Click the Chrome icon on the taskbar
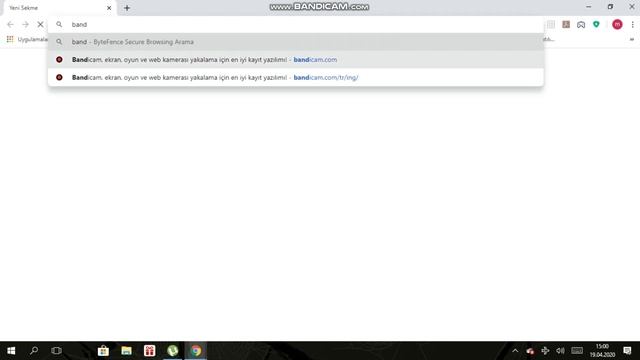This screenshot has width=640, height=360. 196,351
